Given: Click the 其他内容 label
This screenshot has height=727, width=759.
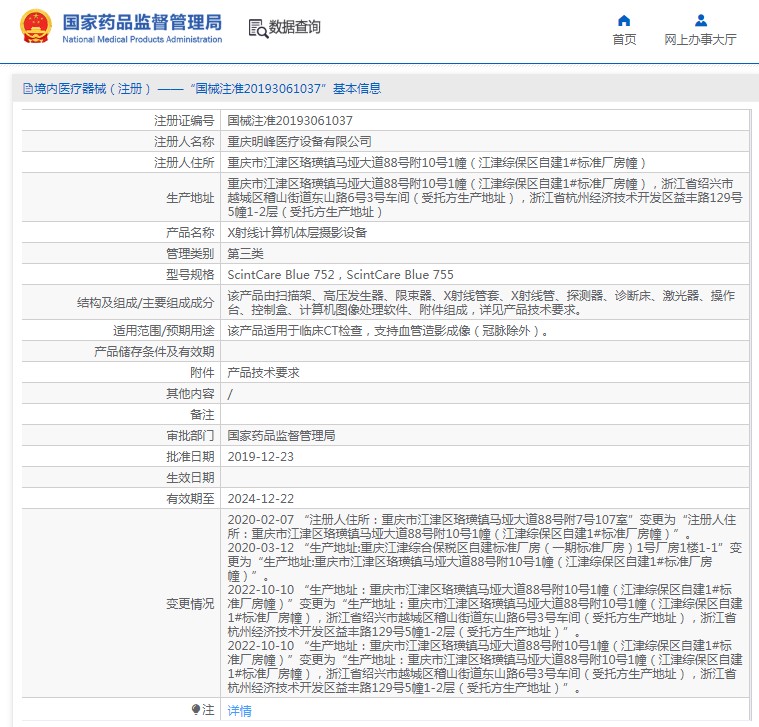Looking at the screenshot, I should 190,394.
